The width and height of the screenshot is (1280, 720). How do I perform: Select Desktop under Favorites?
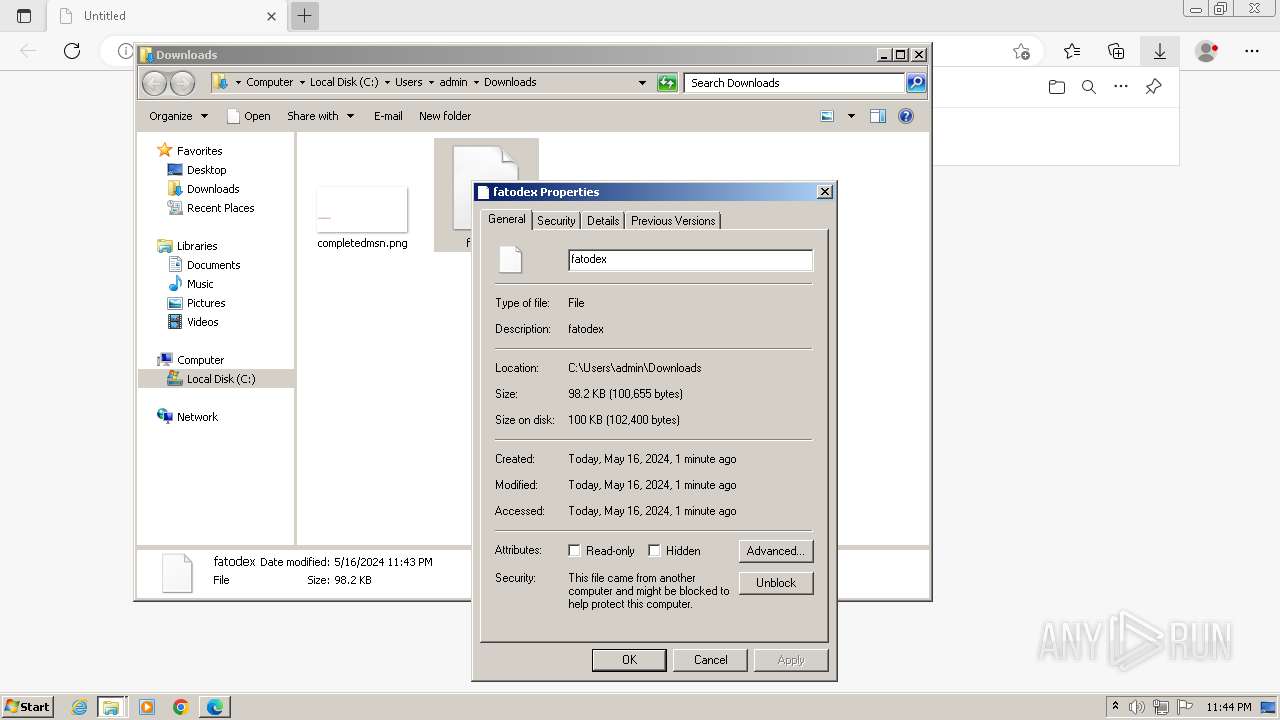tap(206, 170)
